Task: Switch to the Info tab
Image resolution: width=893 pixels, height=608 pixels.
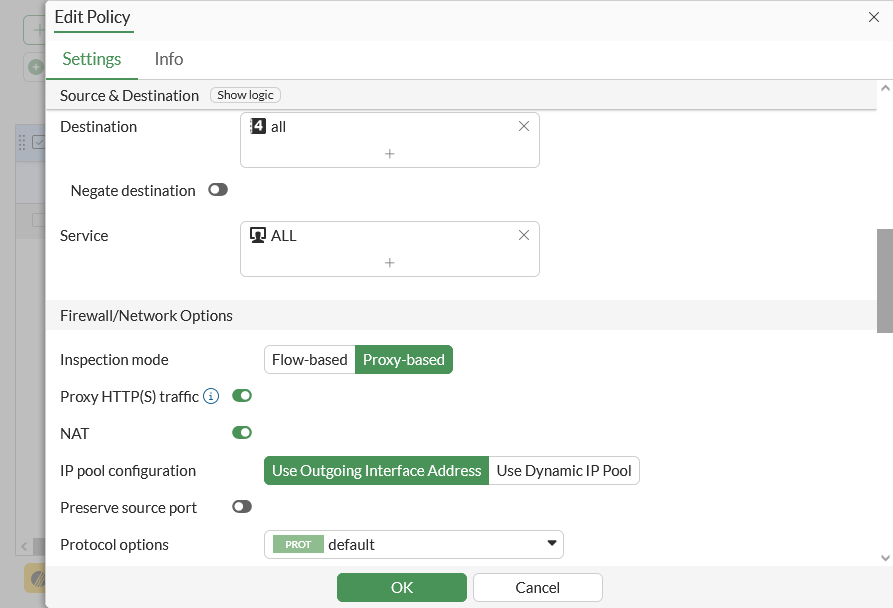Action: (x=169, y=59)
